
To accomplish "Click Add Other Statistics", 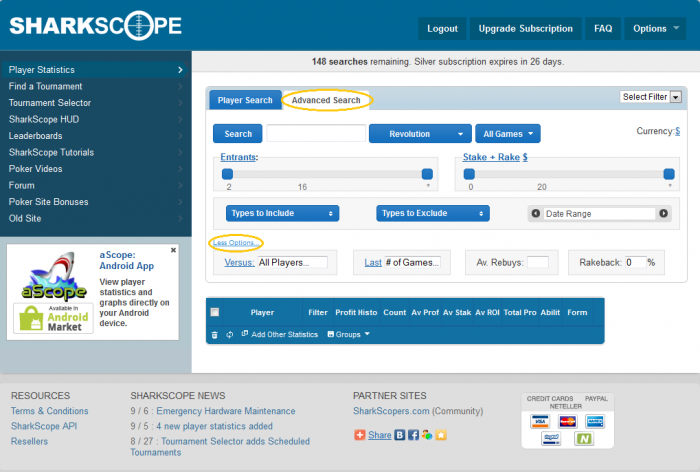I will [x=280, y=334].
